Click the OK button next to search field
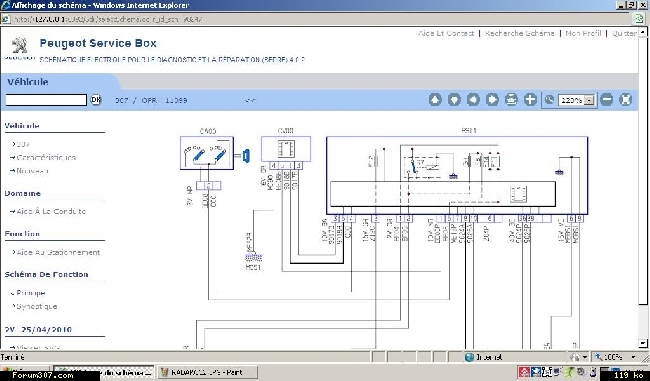Image resolution: width=650 pixels, height=381 pixels. 96,100
